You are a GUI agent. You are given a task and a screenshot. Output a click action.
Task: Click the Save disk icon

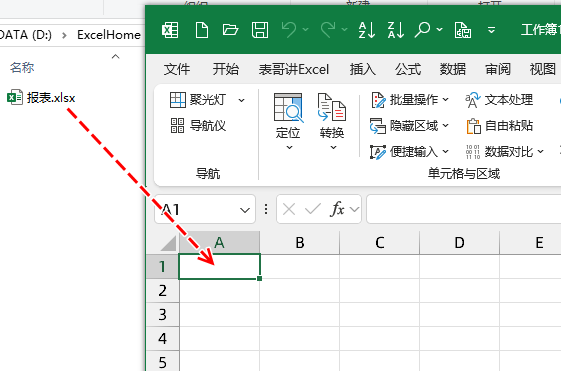pyautogui.click(x=260, y=30)
